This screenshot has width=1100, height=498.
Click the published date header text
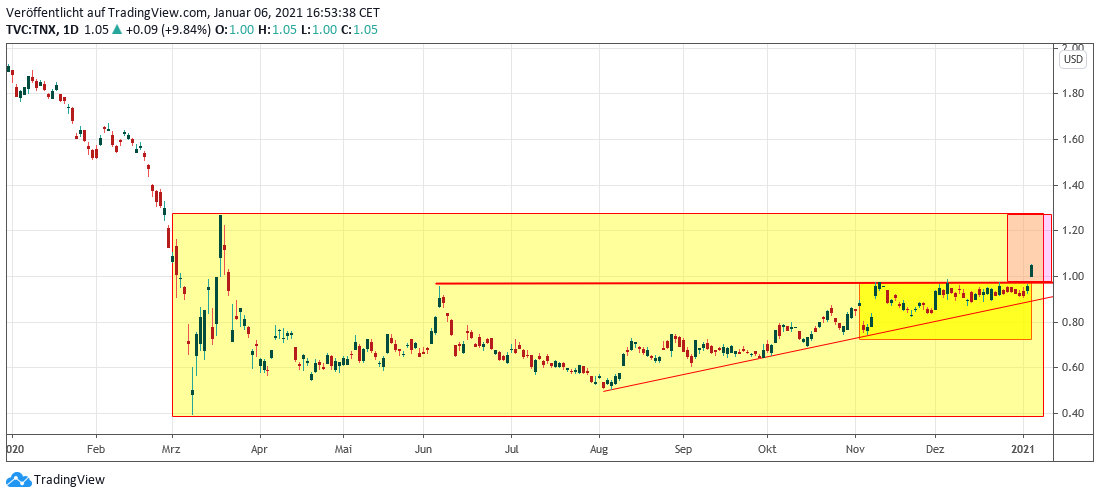pyautogui.click(x=195, y=13)
